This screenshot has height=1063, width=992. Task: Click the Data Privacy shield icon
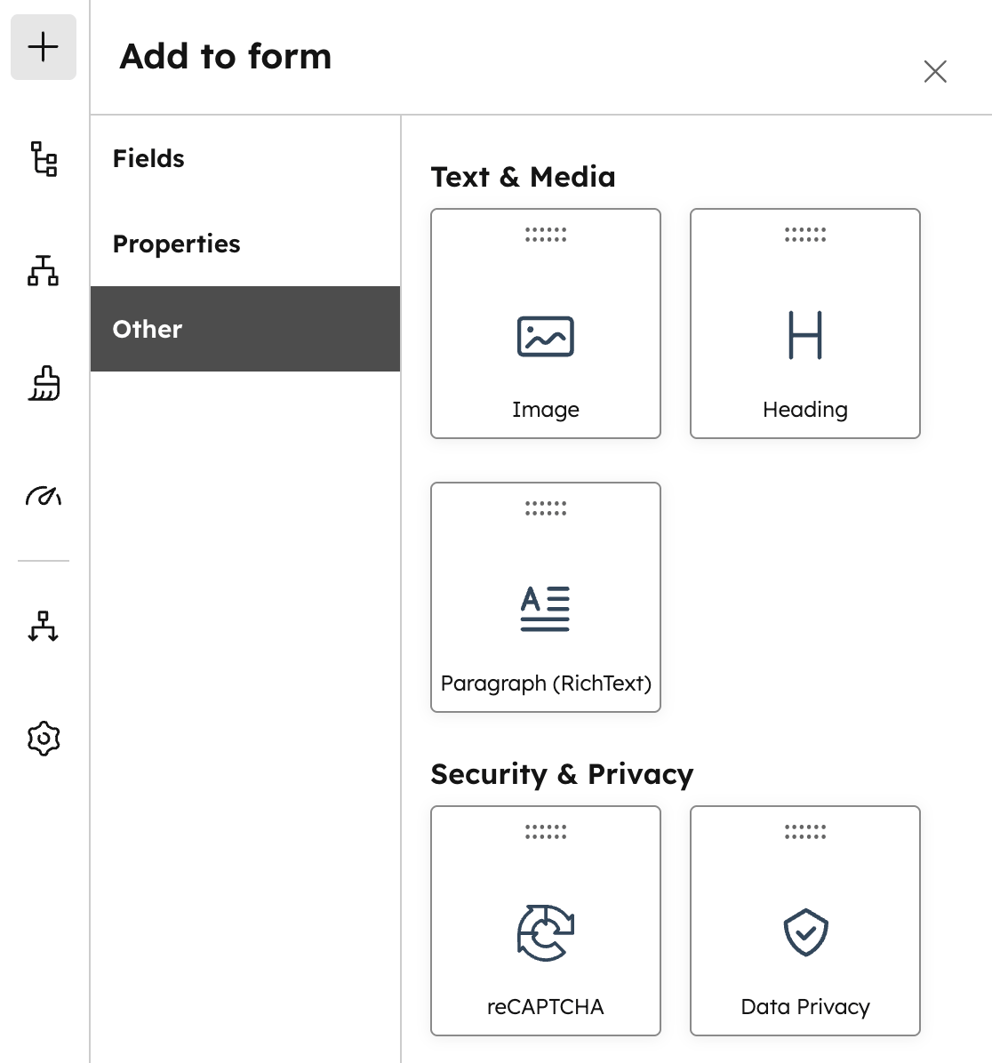805,932
